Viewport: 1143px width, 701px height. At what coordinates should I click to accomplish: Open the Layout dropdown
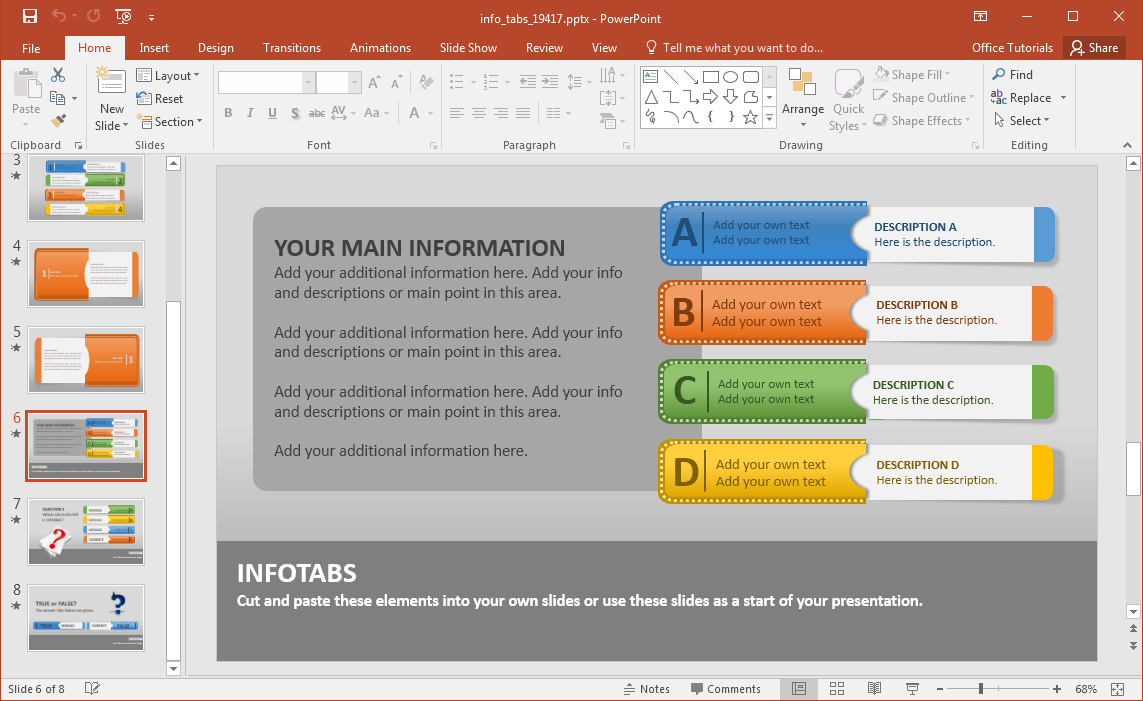point(170,75)
